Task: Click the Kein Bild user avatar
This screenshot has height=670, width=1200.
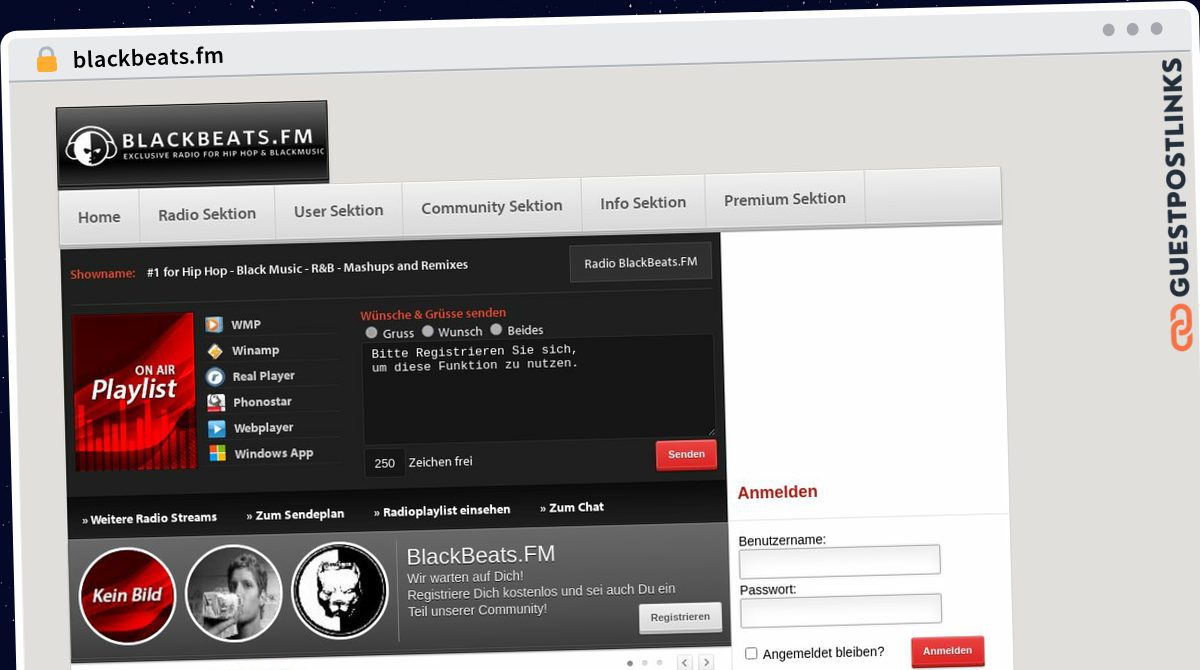Action: [127, 595]
